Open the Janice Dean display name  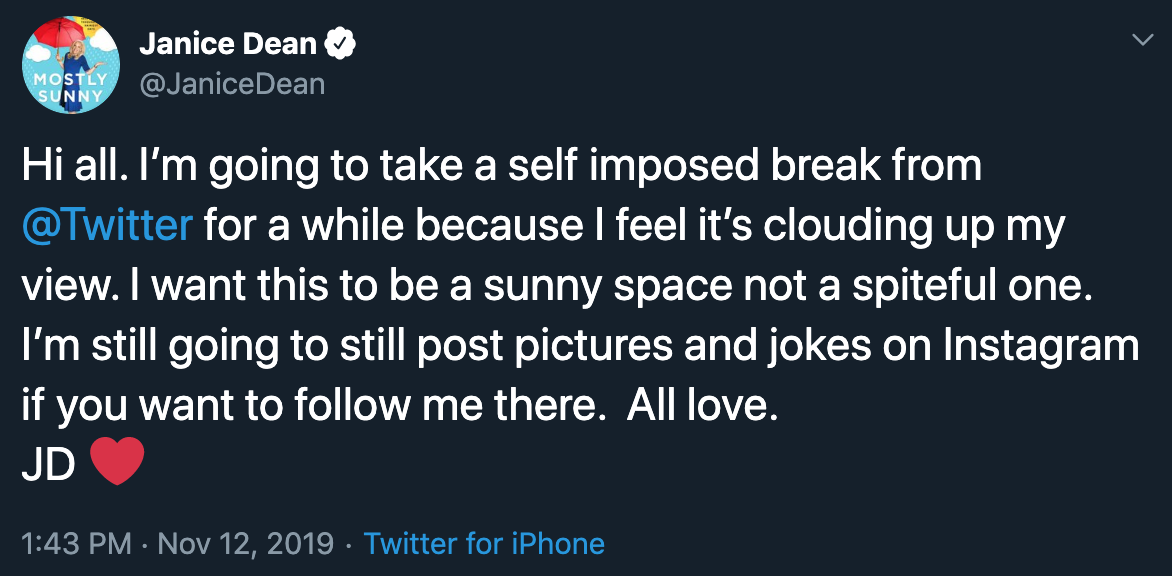228,45
